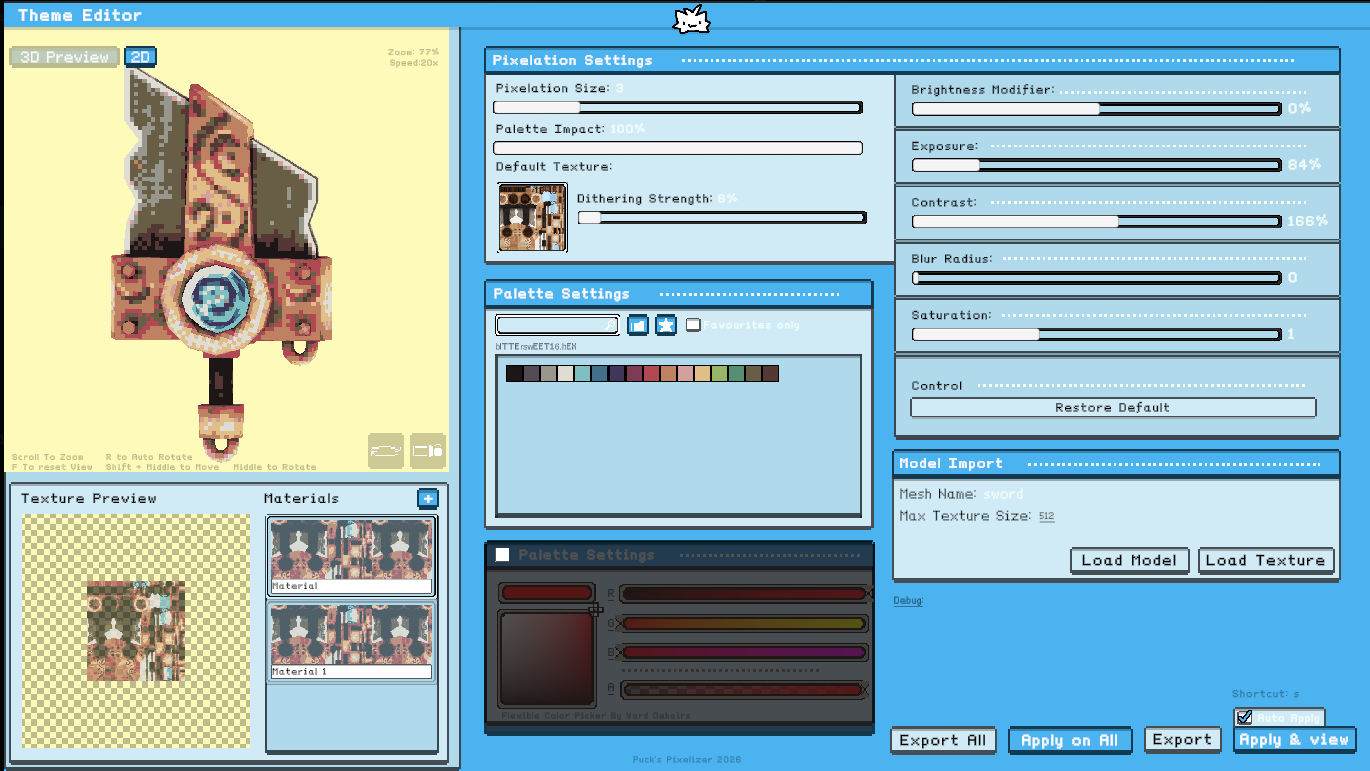Click the Export All button

tap(943, 740)
